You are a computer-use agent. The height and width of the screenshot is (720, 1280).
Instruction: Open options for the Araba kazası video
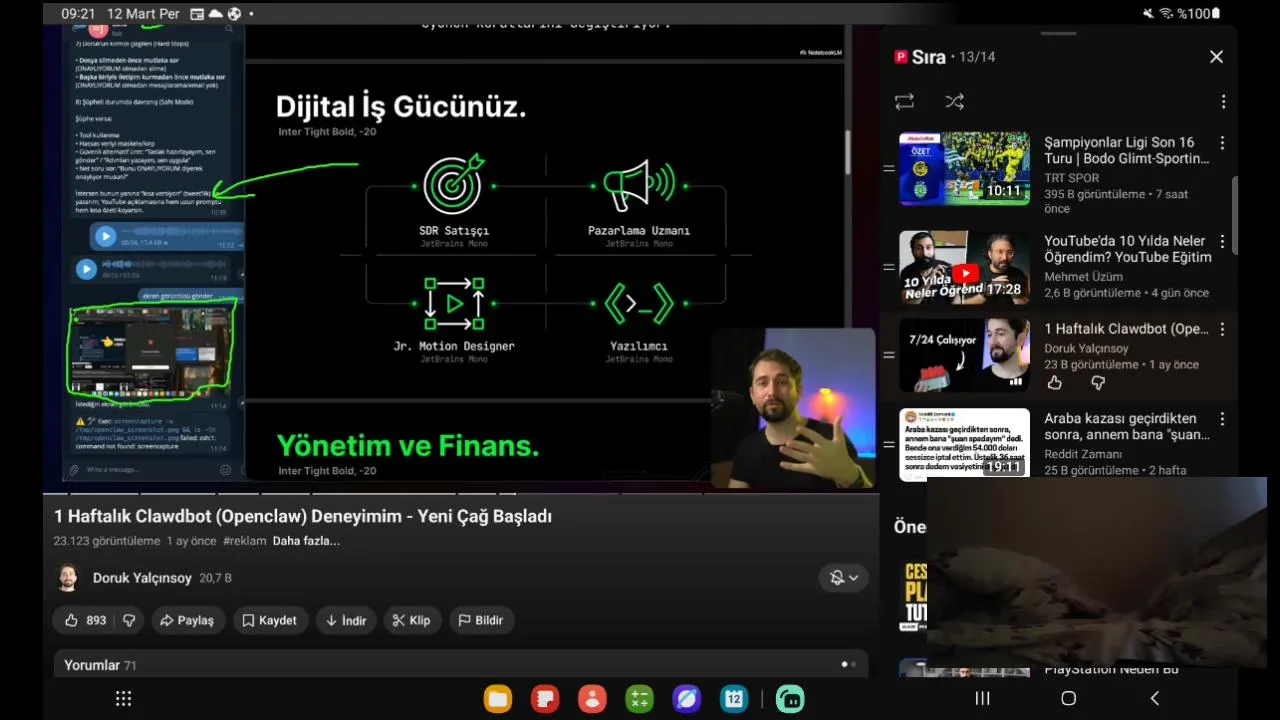tap(1222, 419)
